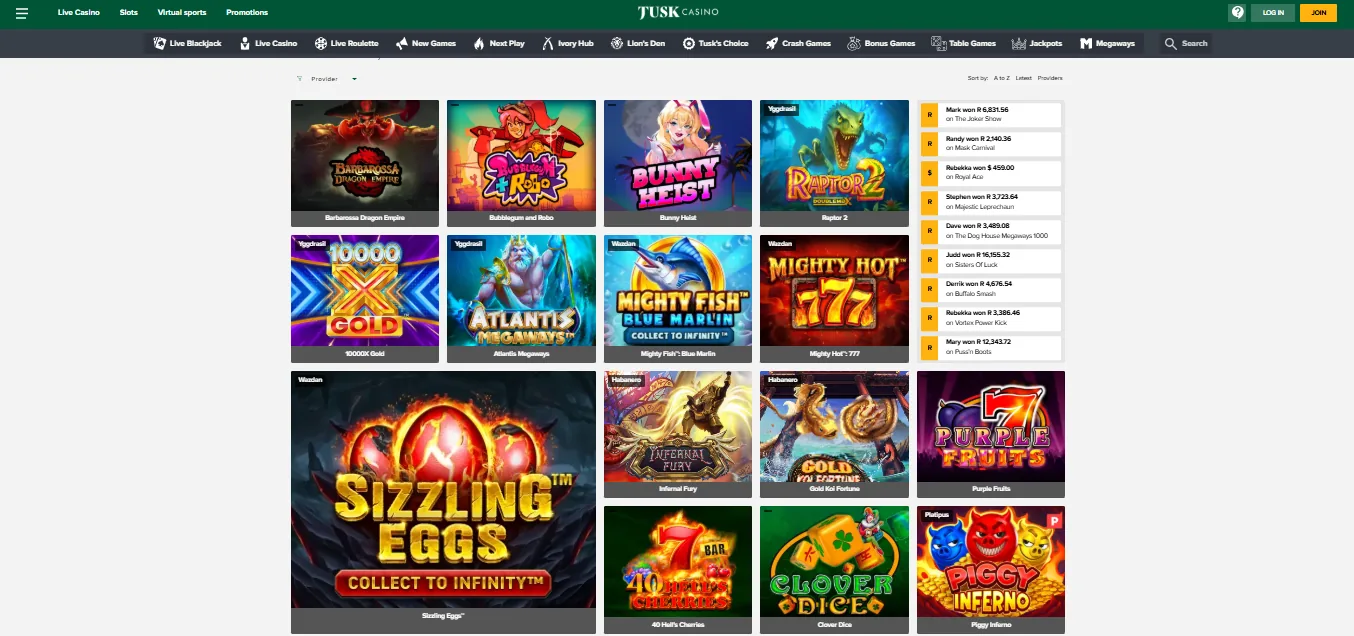This screenshot has height=636, width=1354.
Task: Open the hamburger menu icon
Action: [22, 13]
